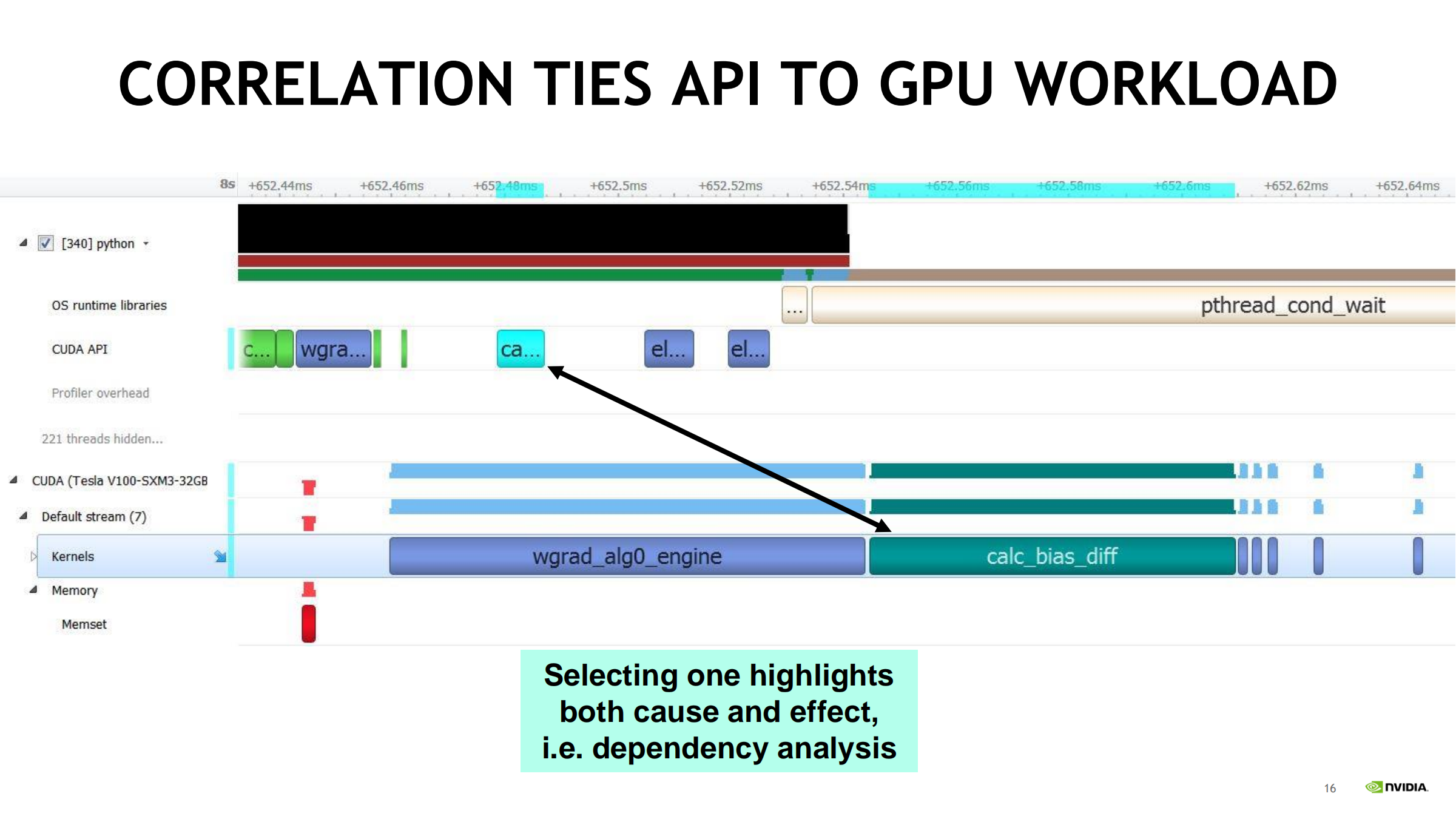Click the cyan highlighted ca... CUDA API call

(x=520, y=349)
